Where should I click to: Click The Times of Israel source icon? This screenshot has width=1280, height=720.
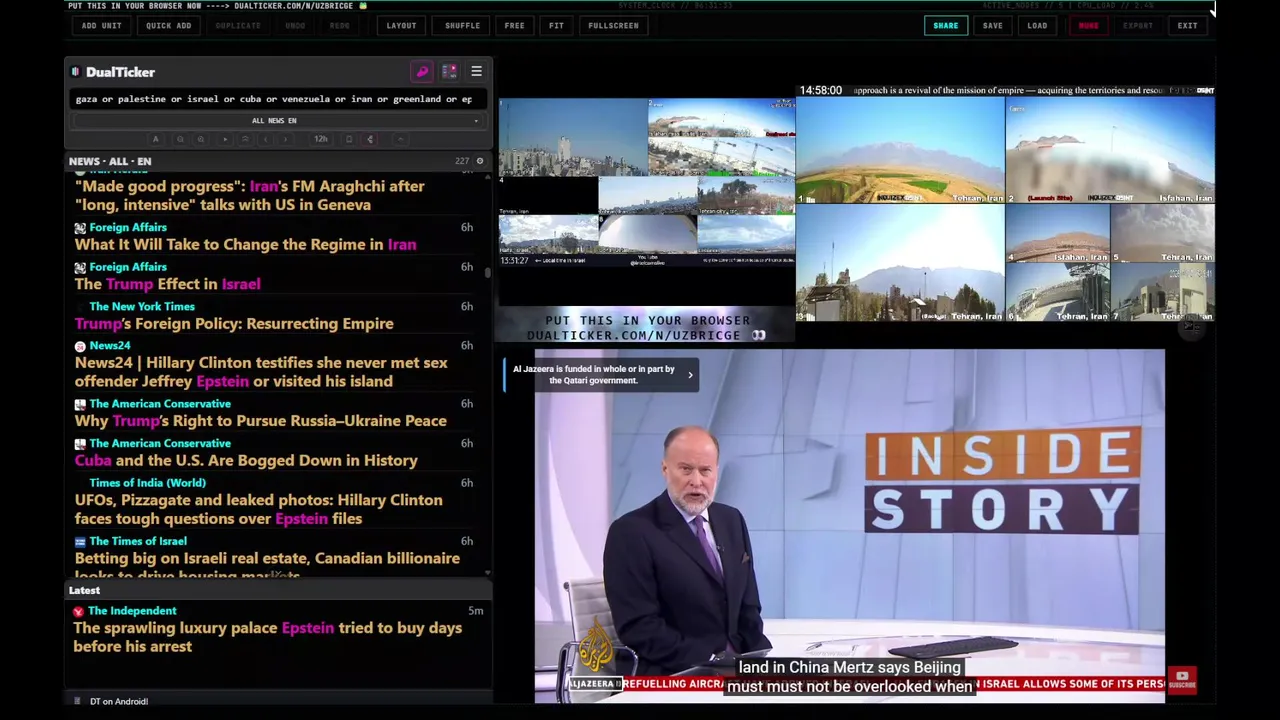(x=80, y=541)
